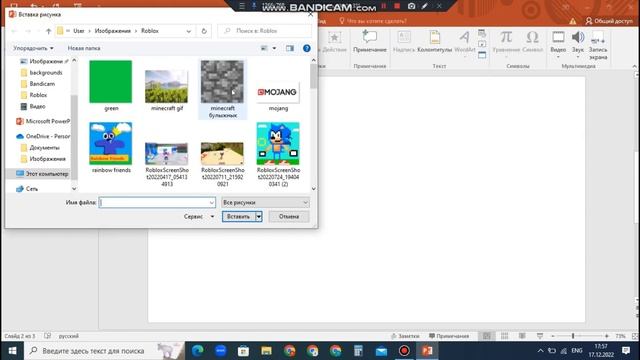Open the backgrounds folder in tree

(46, 73)
